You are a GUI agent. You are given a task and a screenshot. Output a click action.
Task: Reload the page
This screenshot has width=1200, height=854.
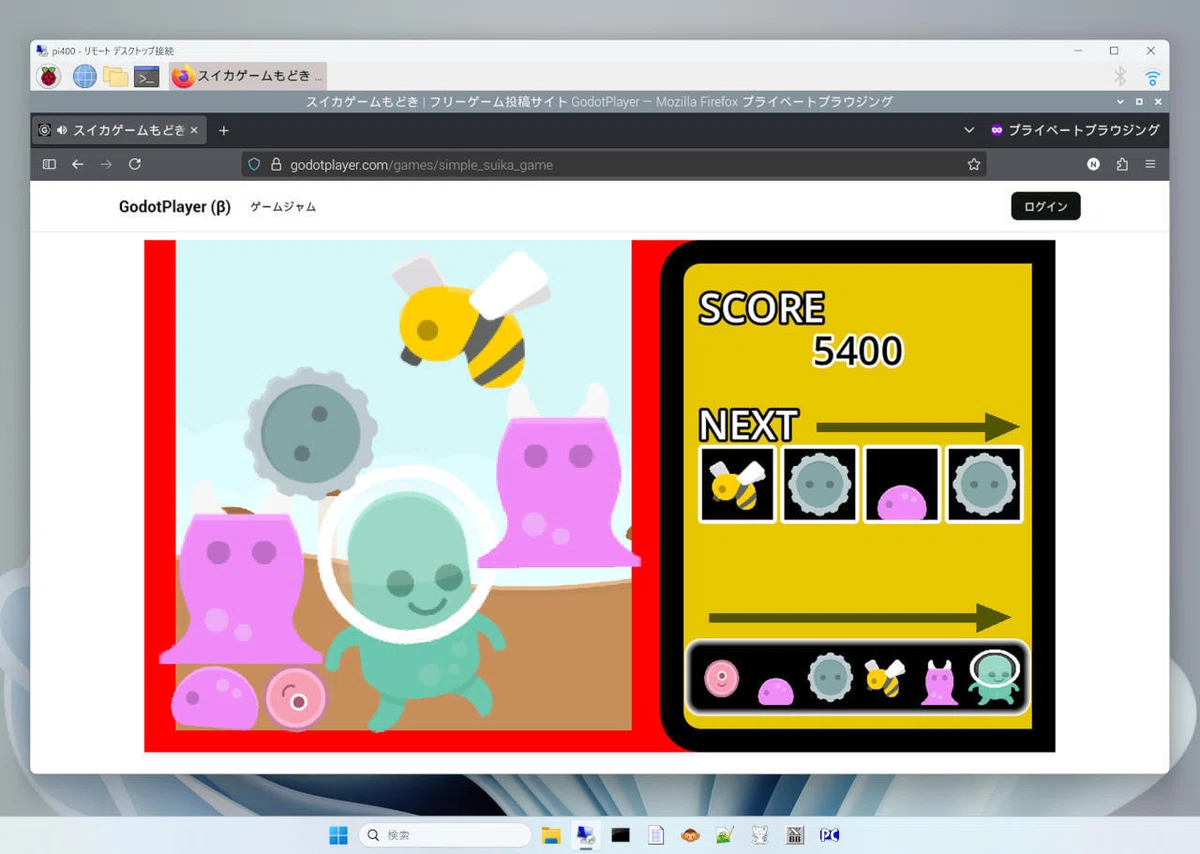(135, 164)
